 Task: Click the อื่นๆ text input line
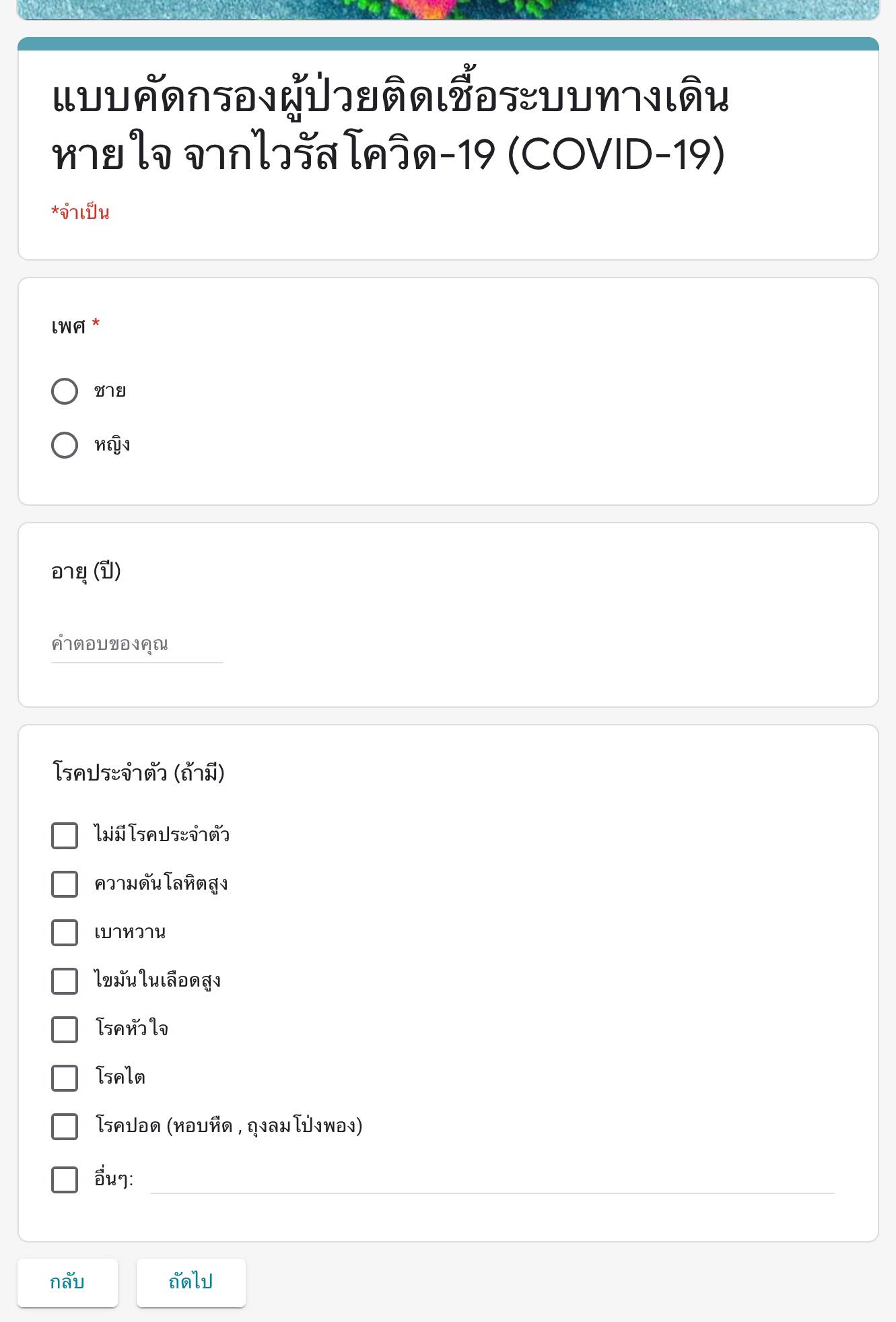tap(492, 1180)
